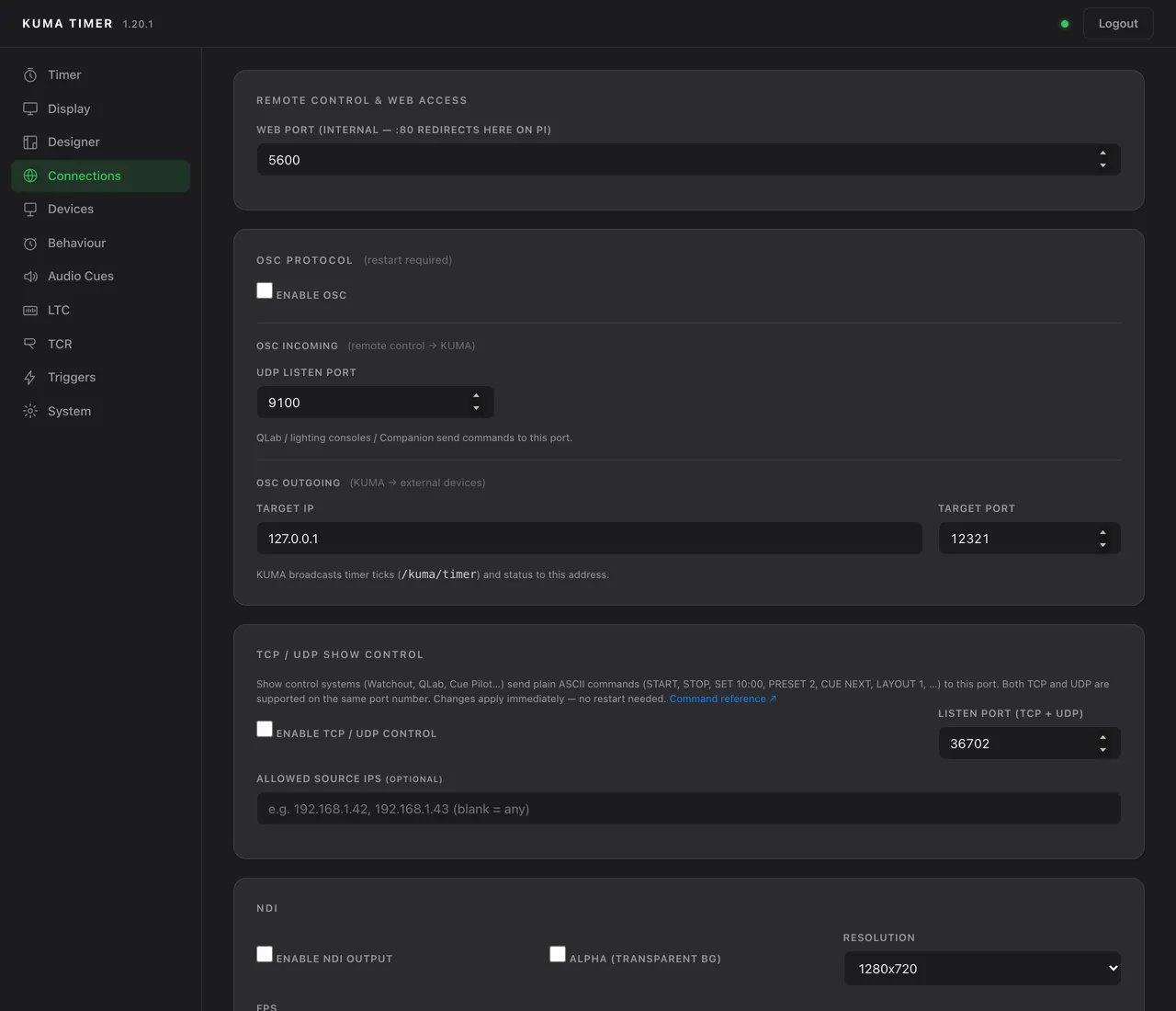Decrease Web Port value with down stepper
Image resolution: width=1176 pixels, height=1011 pixels.
pos(1102,165)
